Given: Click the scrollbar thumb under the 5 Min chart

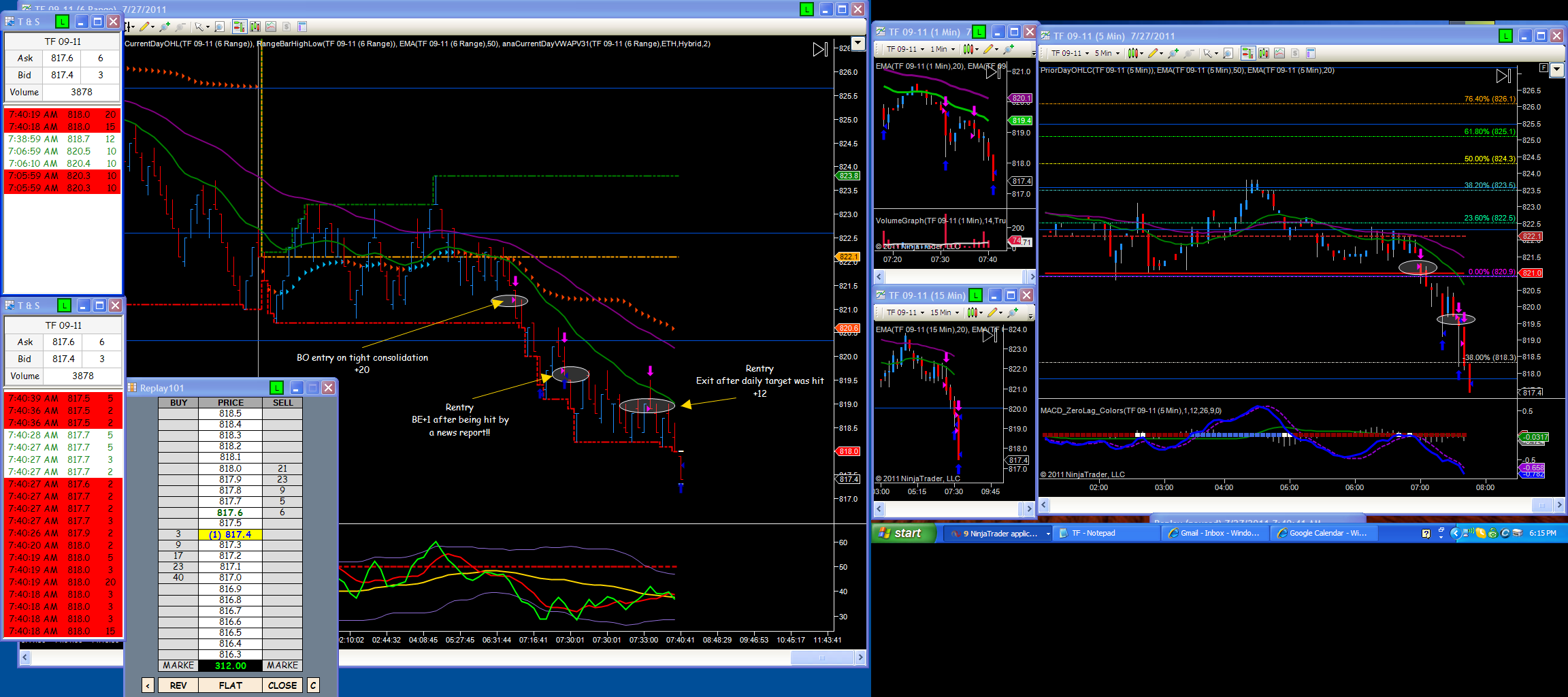Looking at the screenshot, I should click(1541, 505).
